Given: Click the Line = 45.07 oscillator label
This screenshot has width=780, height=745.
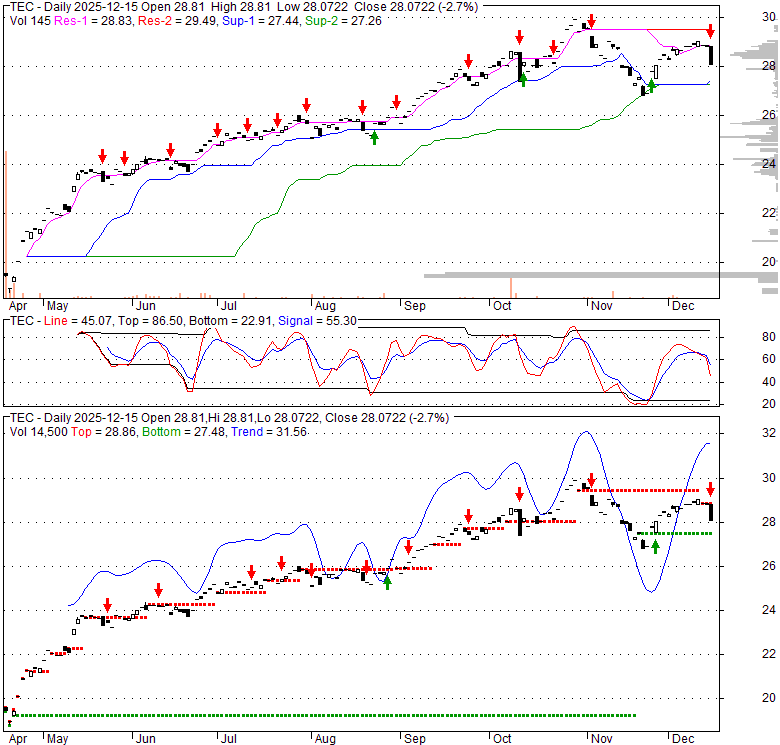Looking at the screenshot, I should pyautogui.click(x=75, y=320).
